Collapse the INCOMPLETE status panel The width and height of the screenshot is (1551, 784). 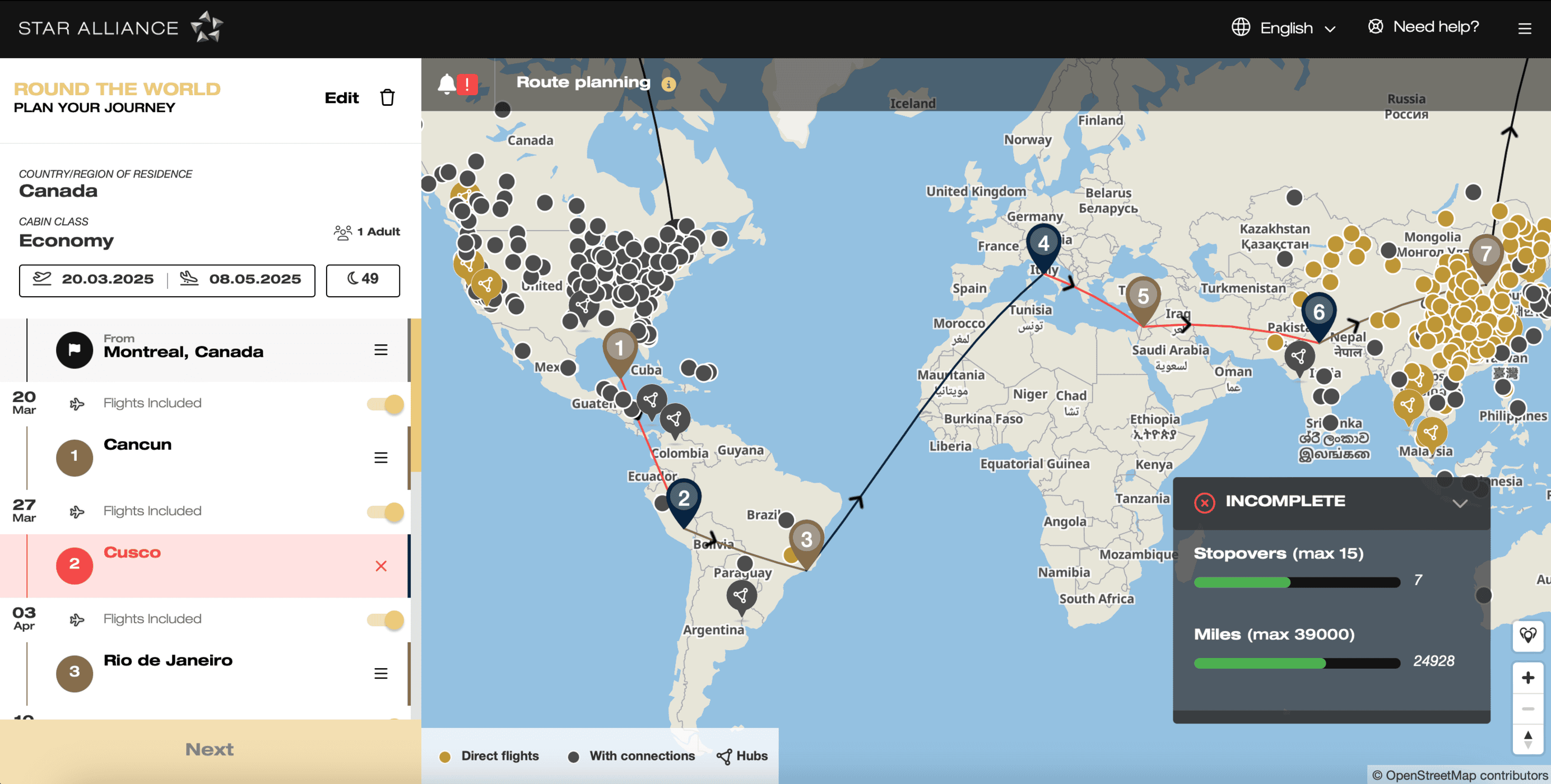pos(1460,503)
